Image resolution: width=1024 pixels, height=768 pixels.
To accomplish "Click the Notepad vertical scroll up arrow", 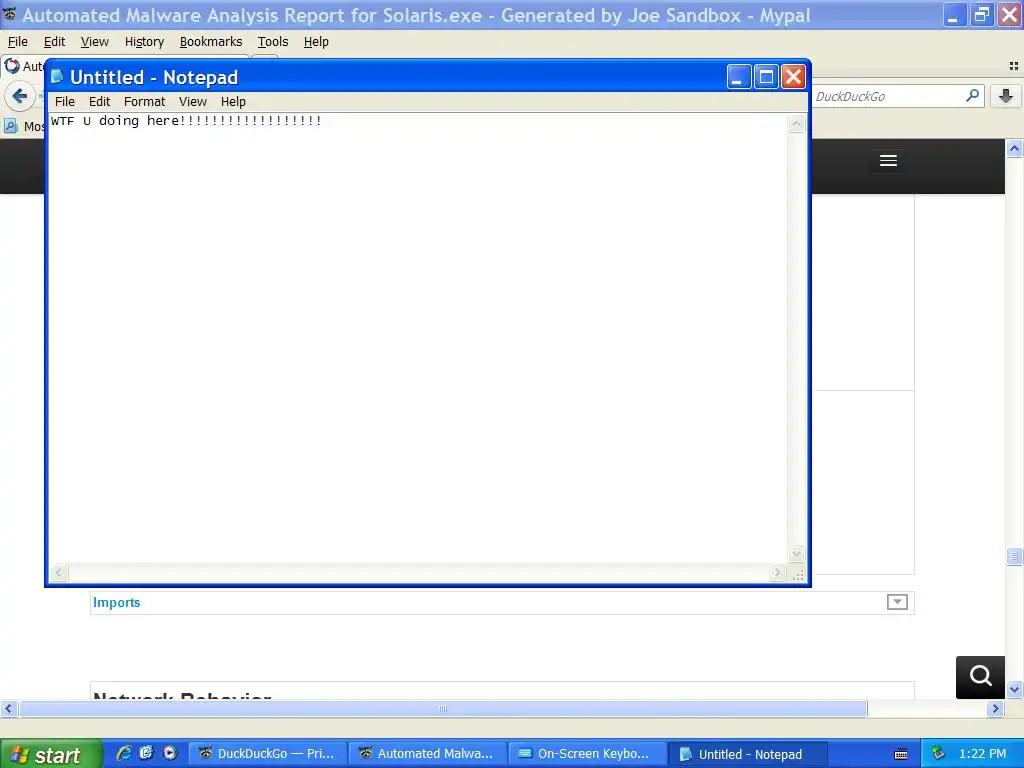I will (797, 123).
